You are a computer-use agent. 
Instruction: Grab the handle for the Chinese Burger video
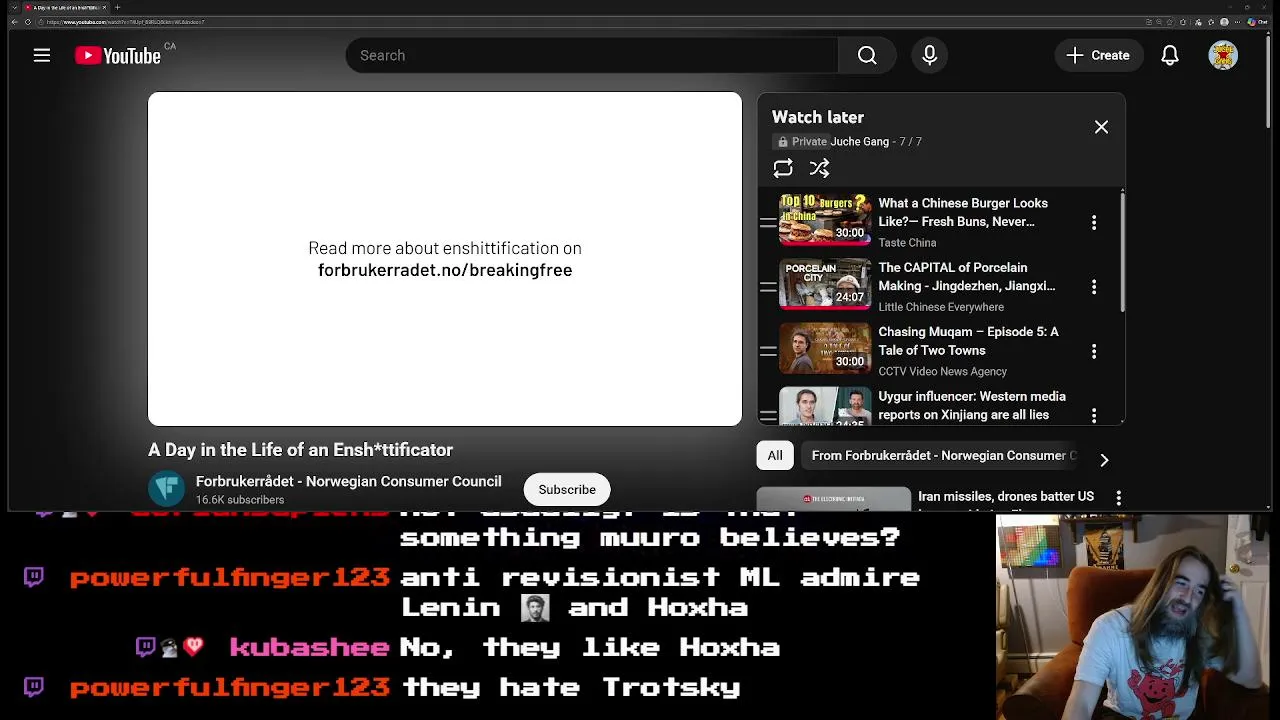click(x=768, y=222)
